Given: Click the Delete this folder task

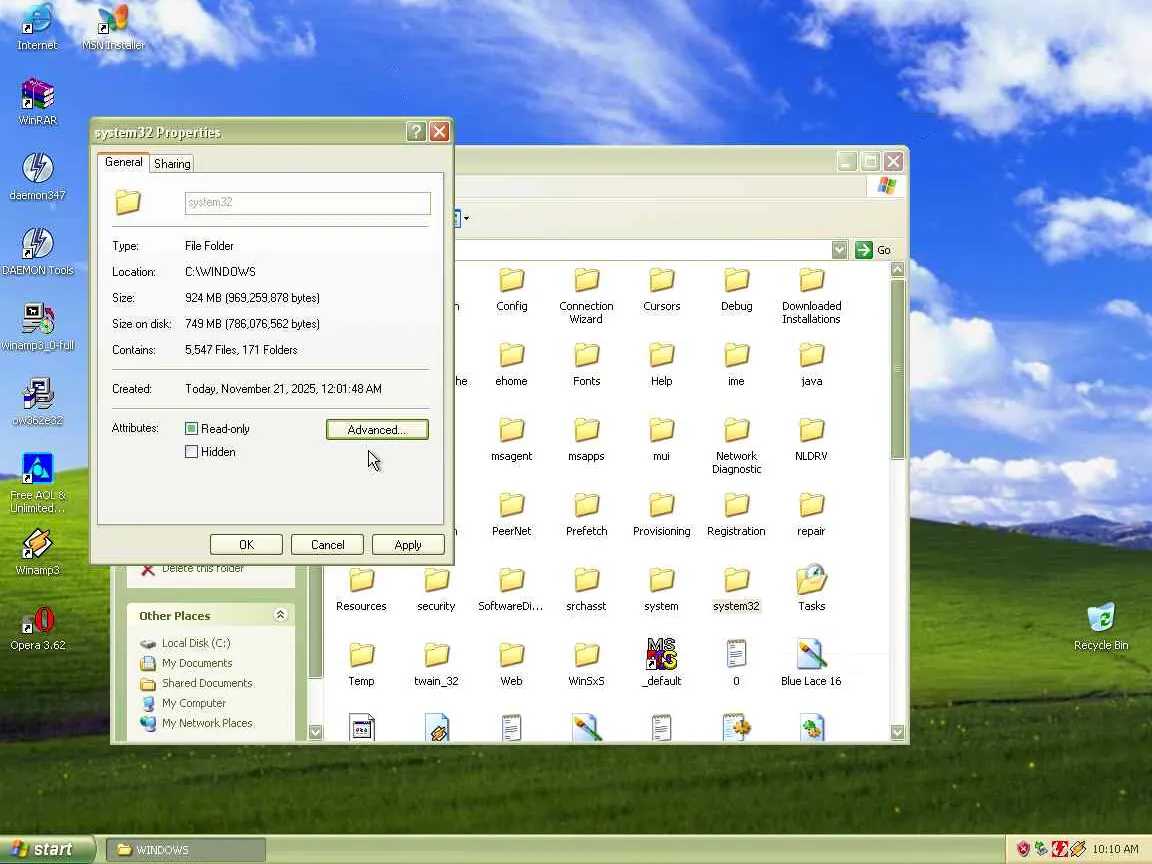Looking at the screenshot, I should [x=202, y=569].
